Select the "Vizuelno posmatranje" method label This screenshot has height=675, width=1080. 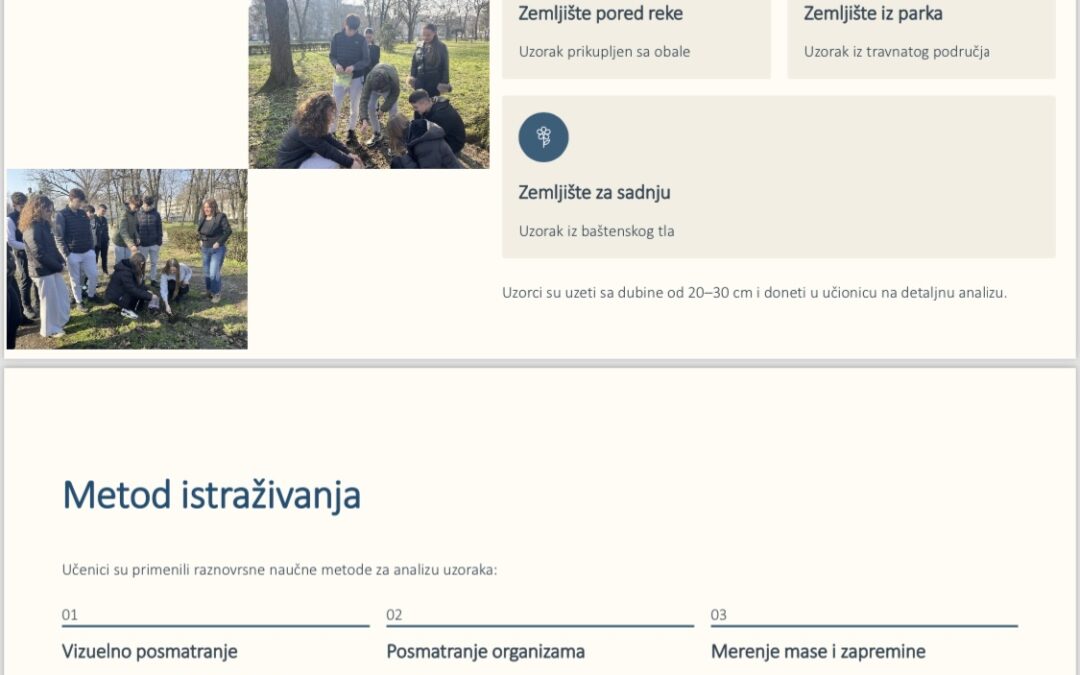point(150,652)
